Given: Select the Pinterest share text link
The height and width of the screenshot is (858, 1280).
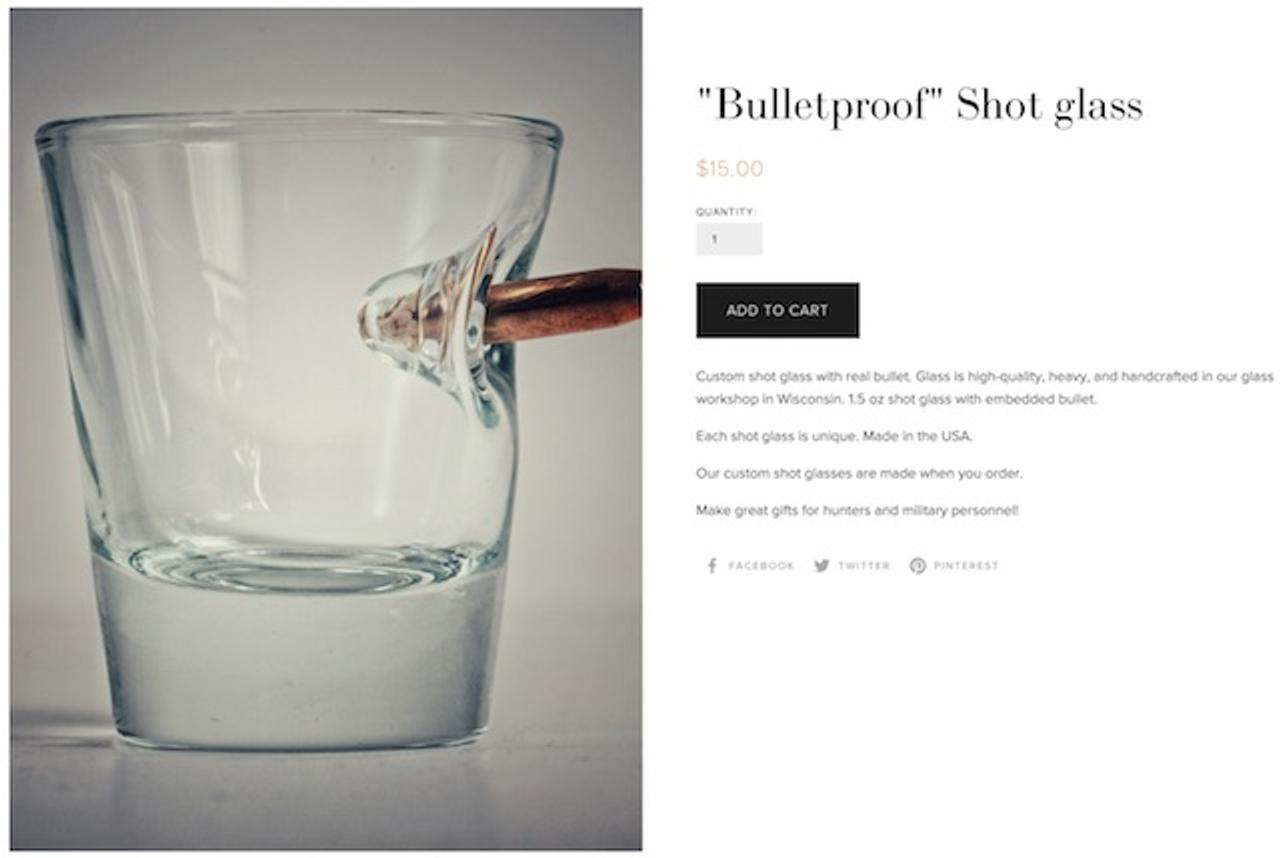Looking at the screenshot, I should pos(966,566).
